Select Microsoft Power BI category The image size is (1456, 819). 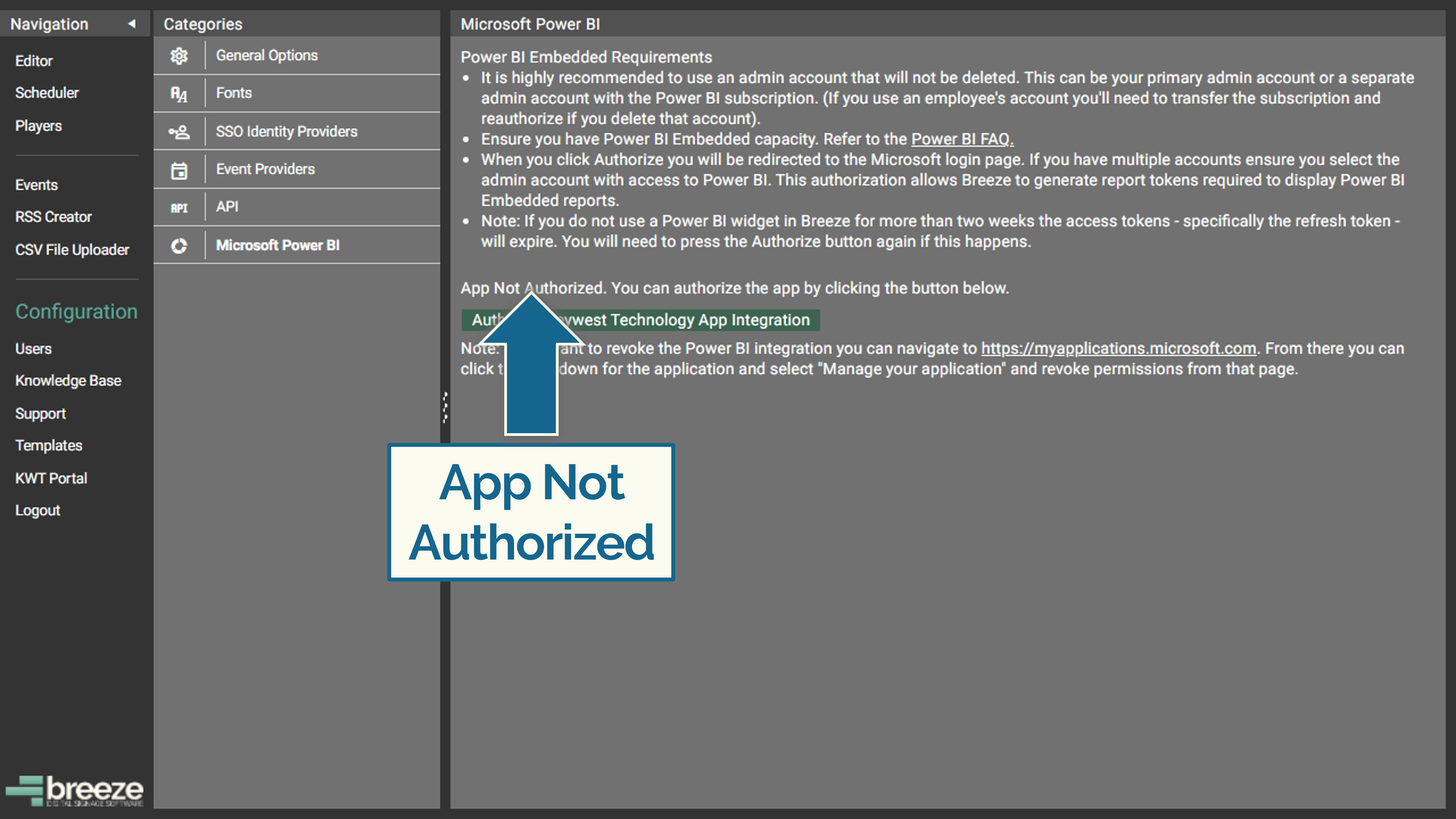click(297, 245)
